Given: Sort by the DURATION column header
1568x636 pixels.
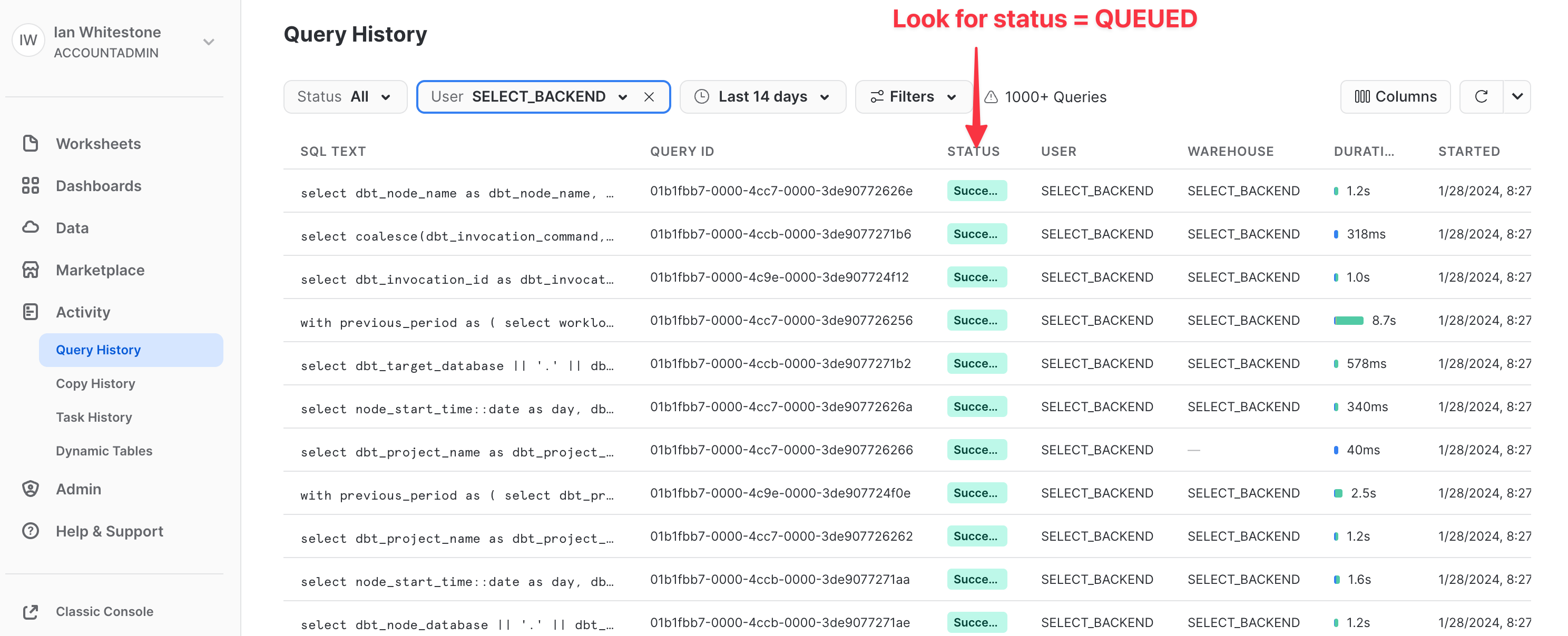Looking at the screenshot, I should pyautogui.click(x=1364, y=152).
